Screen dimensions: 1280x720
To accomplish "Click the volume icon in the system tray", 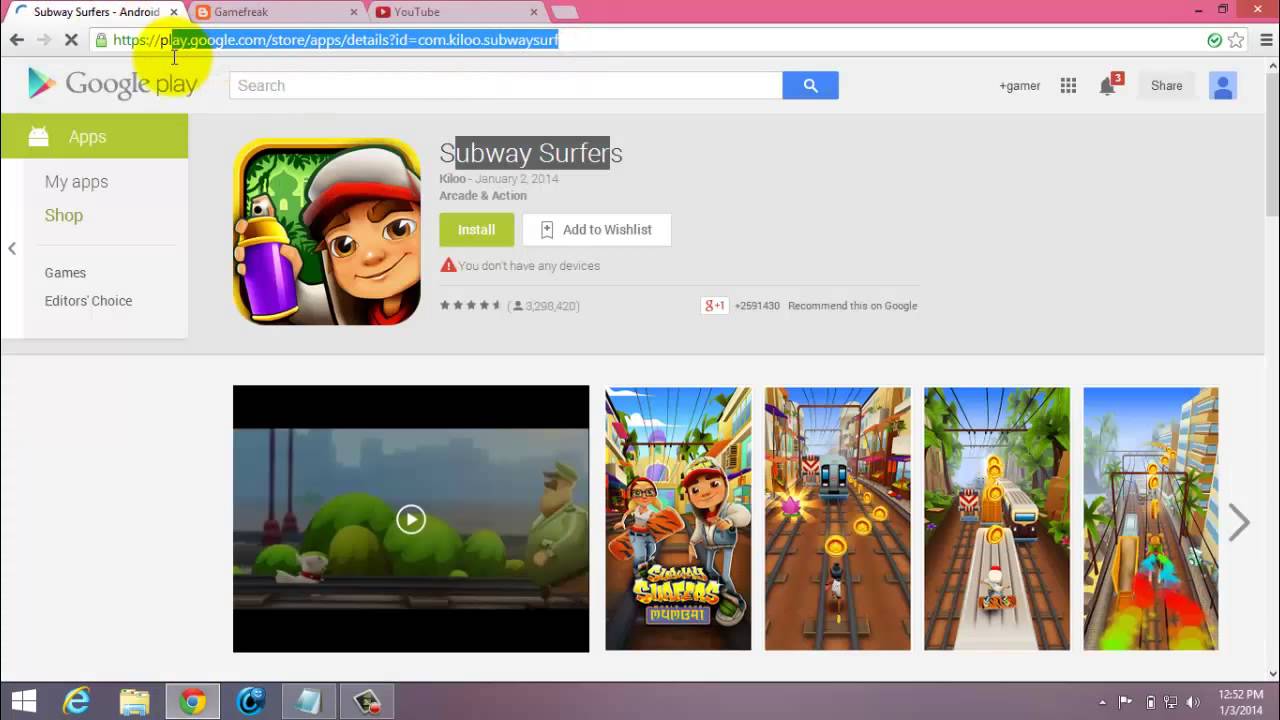I will (1193, 702).
